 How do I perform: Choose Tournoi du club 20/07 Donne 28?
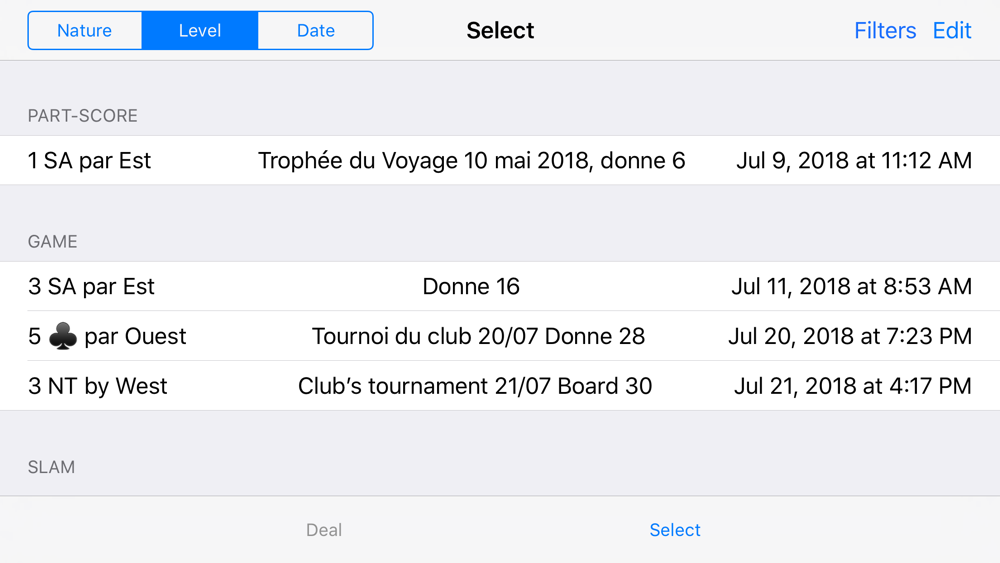(x=478, y=337)
